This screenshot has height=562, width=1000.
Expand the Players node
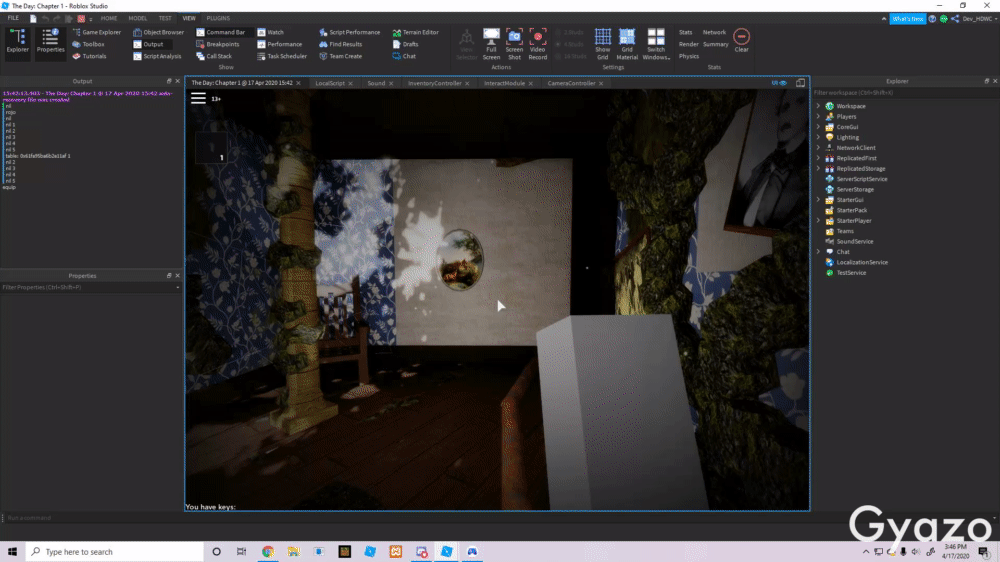(x=818, y=116)
